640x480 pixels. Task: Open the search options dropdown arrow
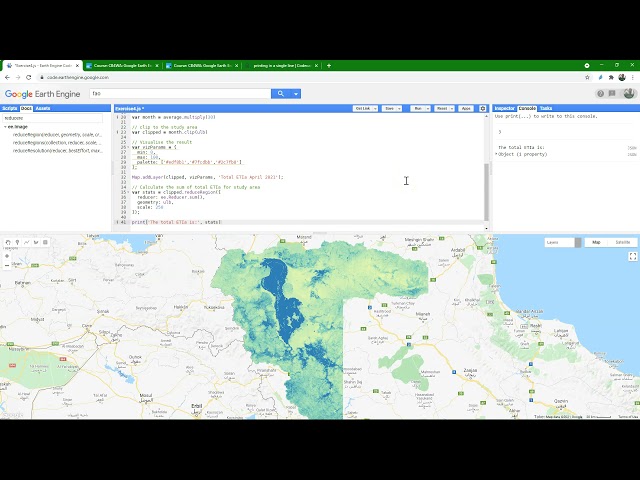tap(296, 93)
